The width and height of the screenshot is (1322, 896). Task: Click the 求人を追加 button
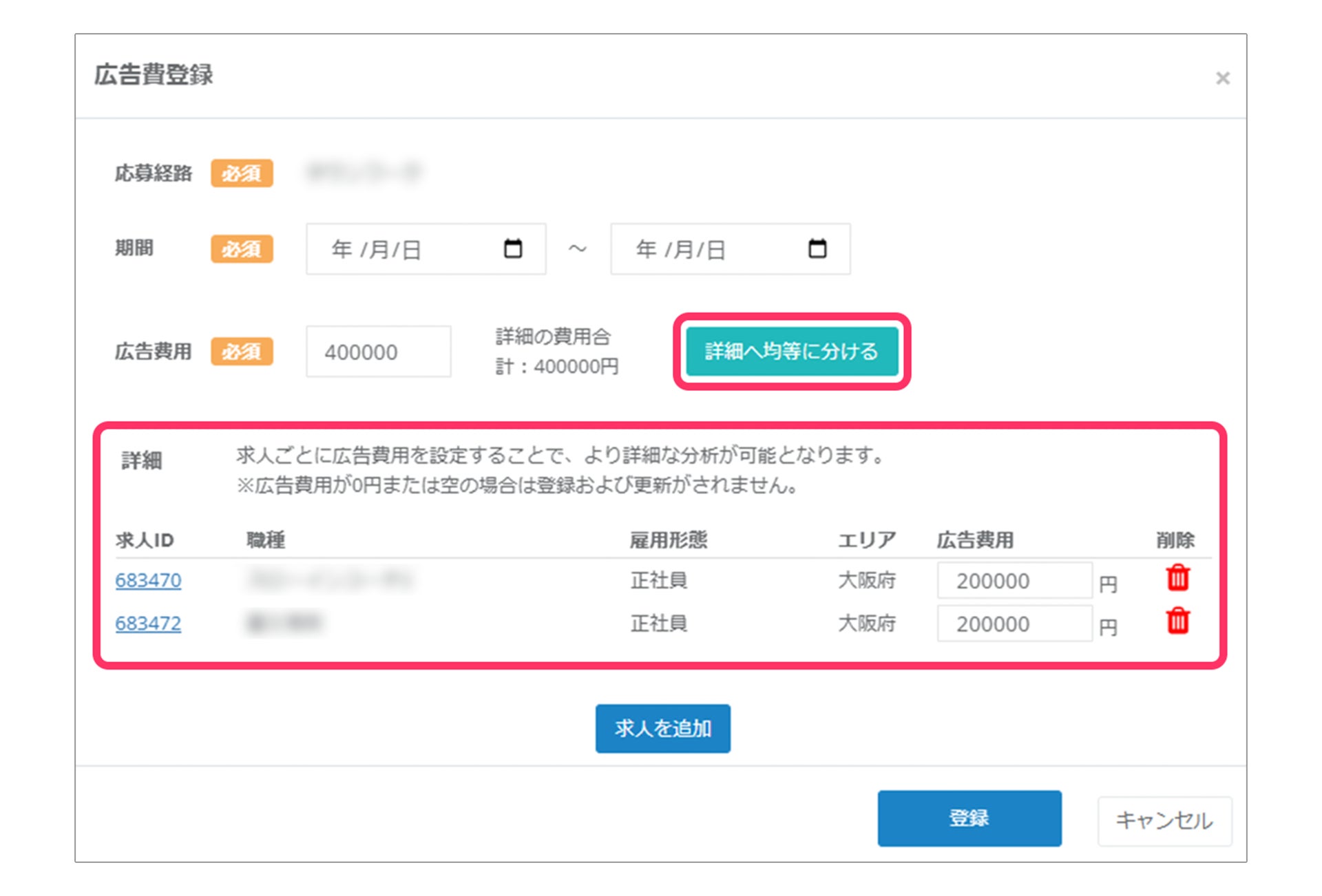tap(662, 728)
